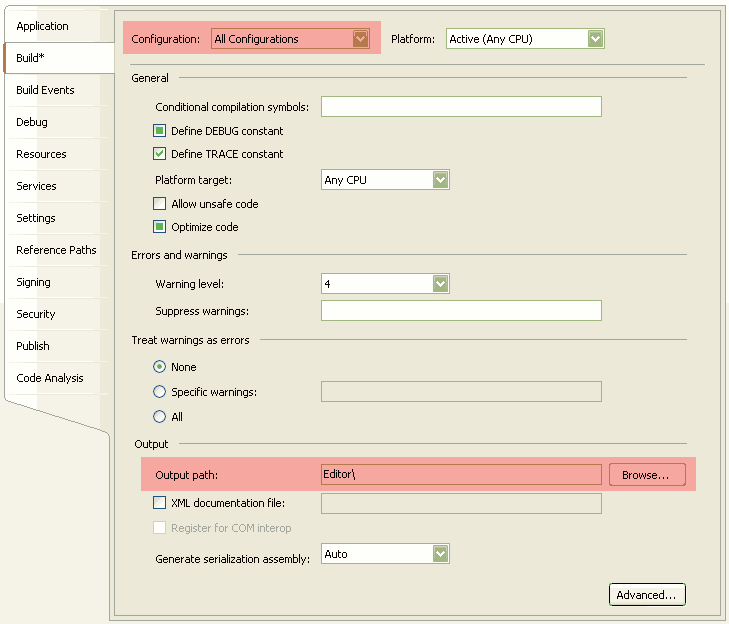Choose None for treat warnings as errors

coord(159,366)
